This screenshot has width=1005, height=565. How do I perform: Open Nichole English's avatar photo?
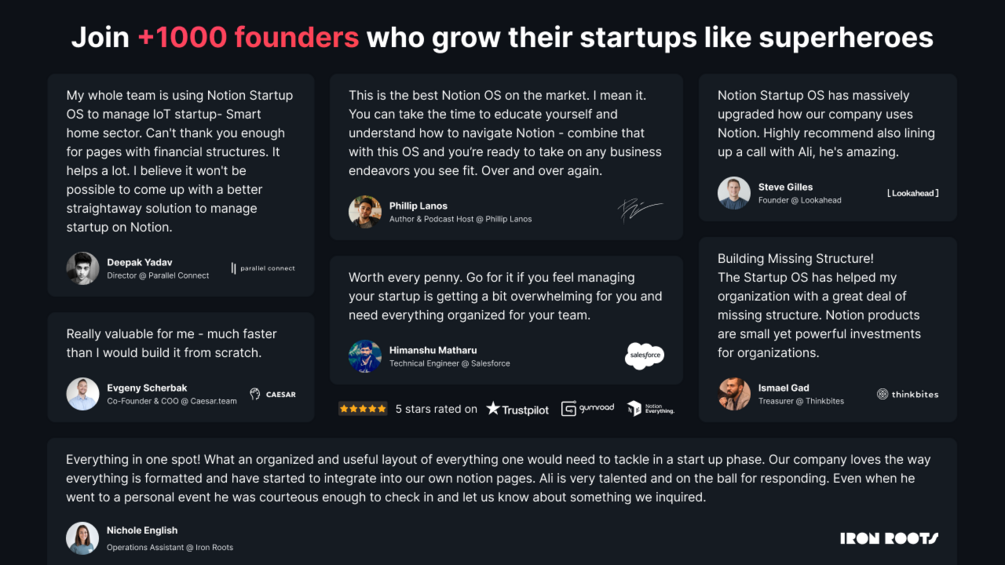tap(83, 538)
